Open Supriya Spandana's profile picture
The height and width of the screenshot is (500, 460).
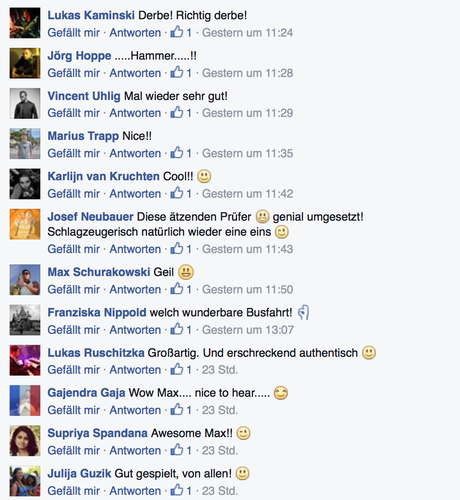click(x=25, y=441)
